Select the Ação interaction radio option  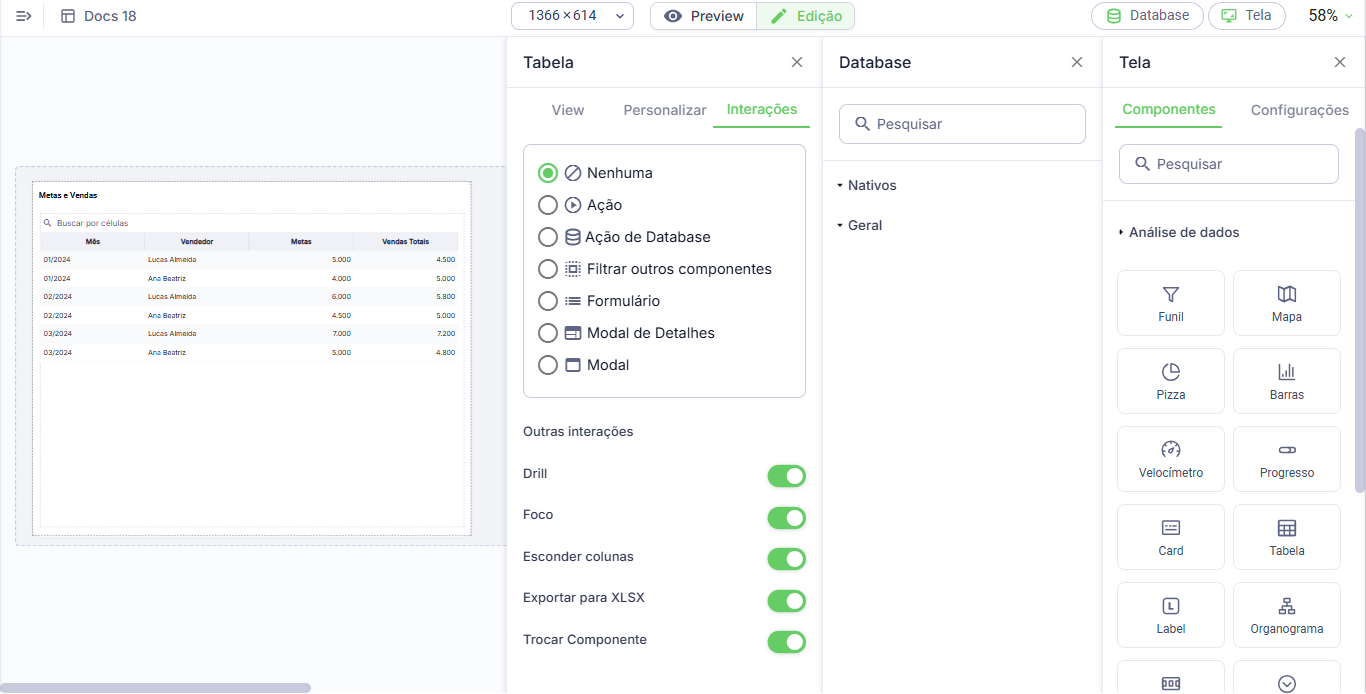click(x=548, y=205)
